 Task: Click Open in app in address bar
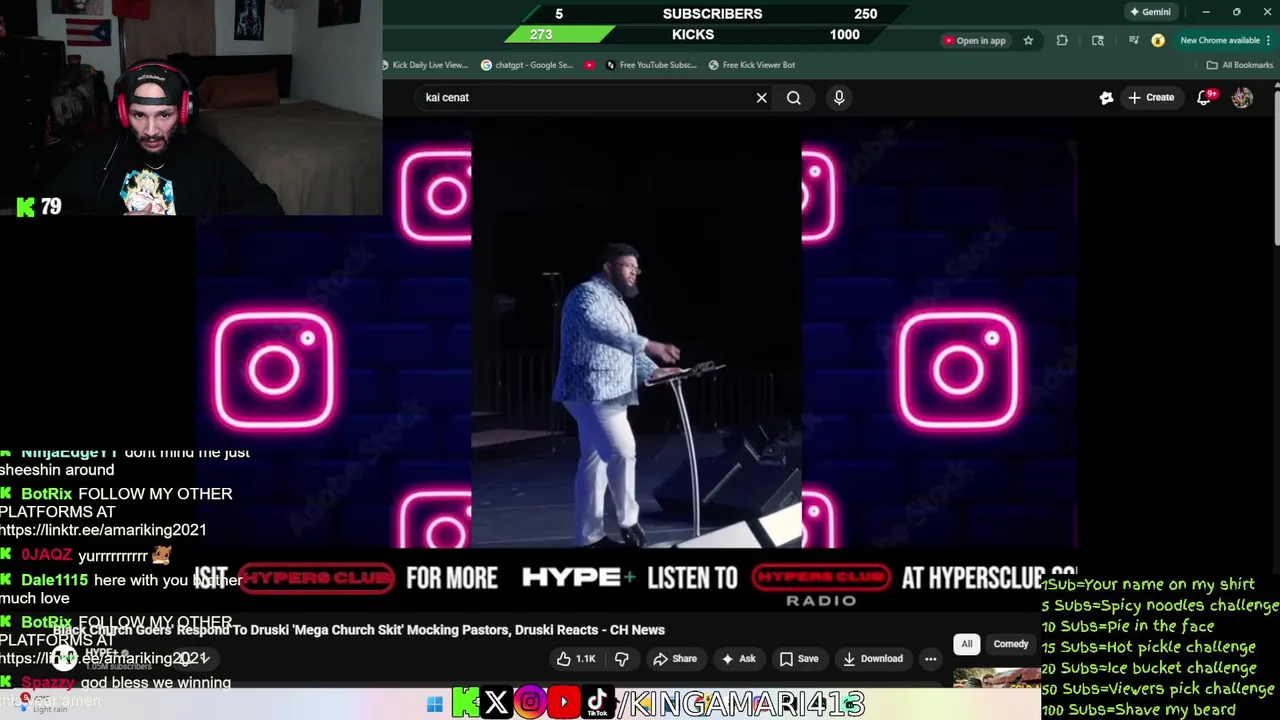click(974, 41)
